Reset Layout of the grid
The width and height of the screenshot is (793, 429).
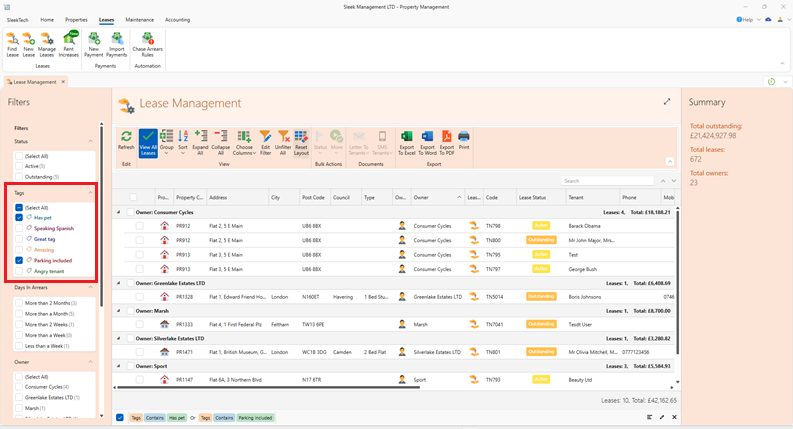click(301, 143)
